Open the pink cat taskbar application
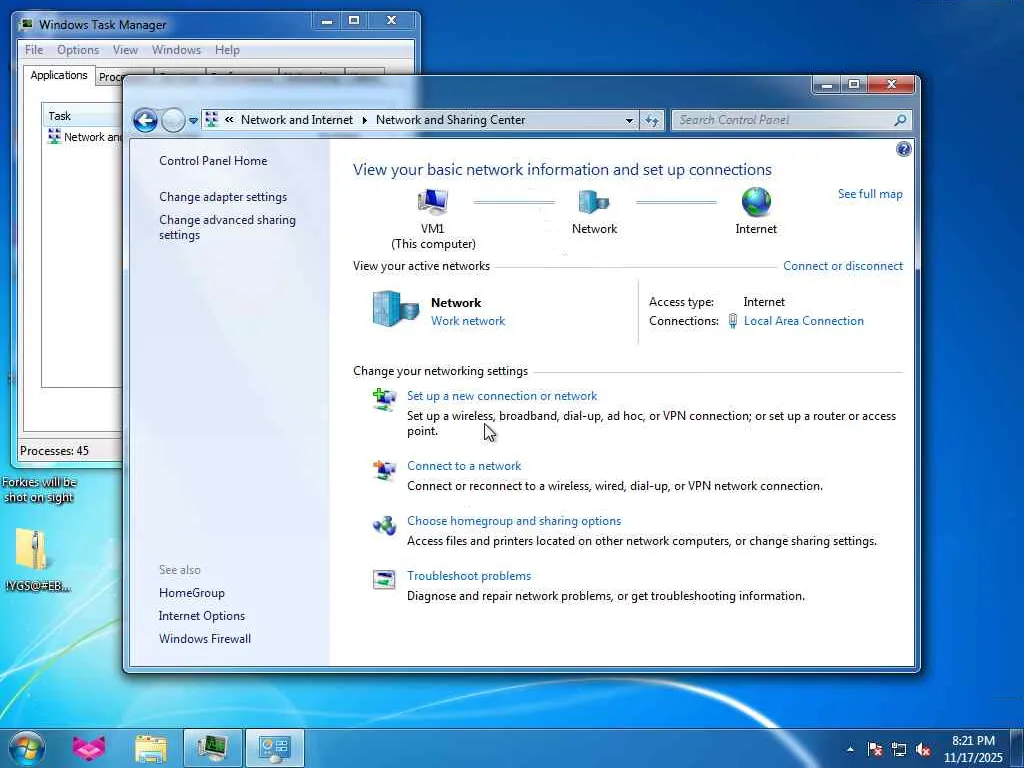 (88, 748)
